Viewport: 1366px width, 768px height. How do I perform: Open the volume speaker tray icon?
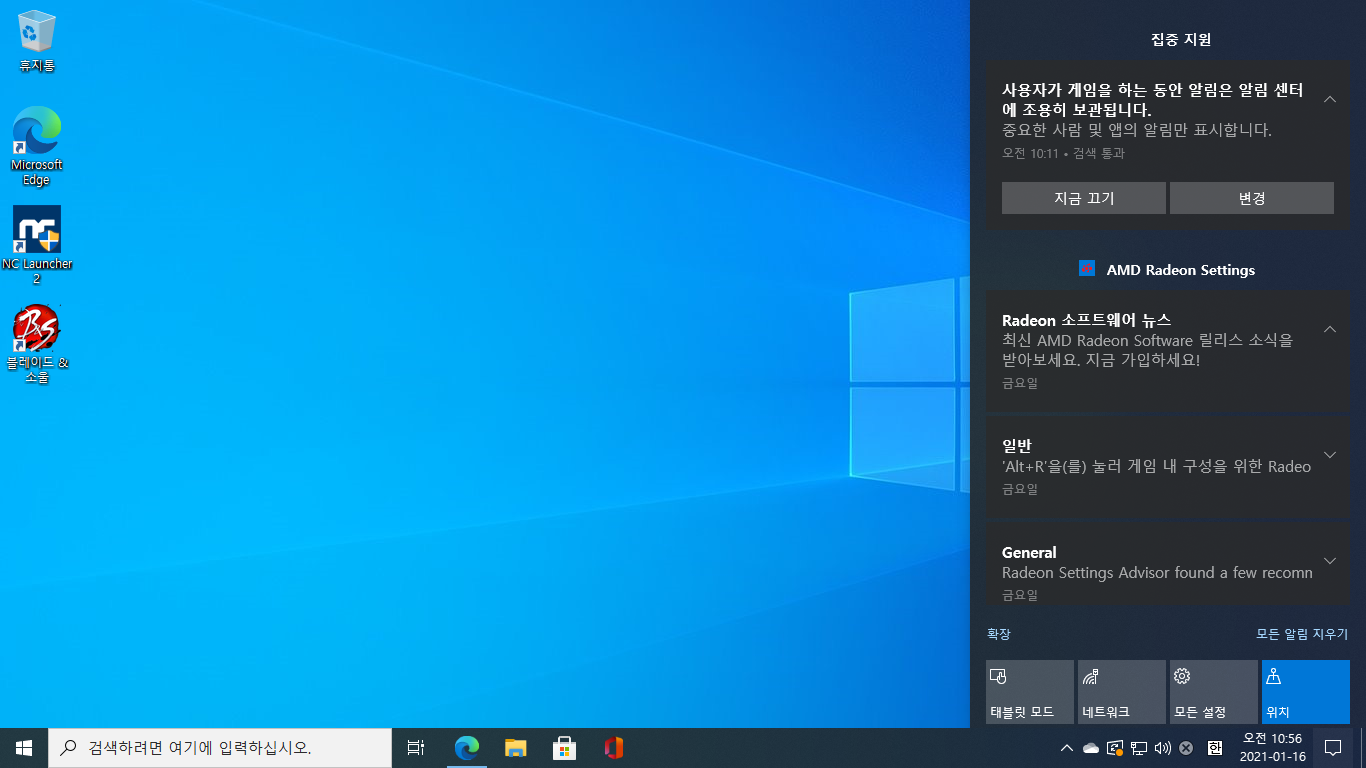pos(1162,748)
